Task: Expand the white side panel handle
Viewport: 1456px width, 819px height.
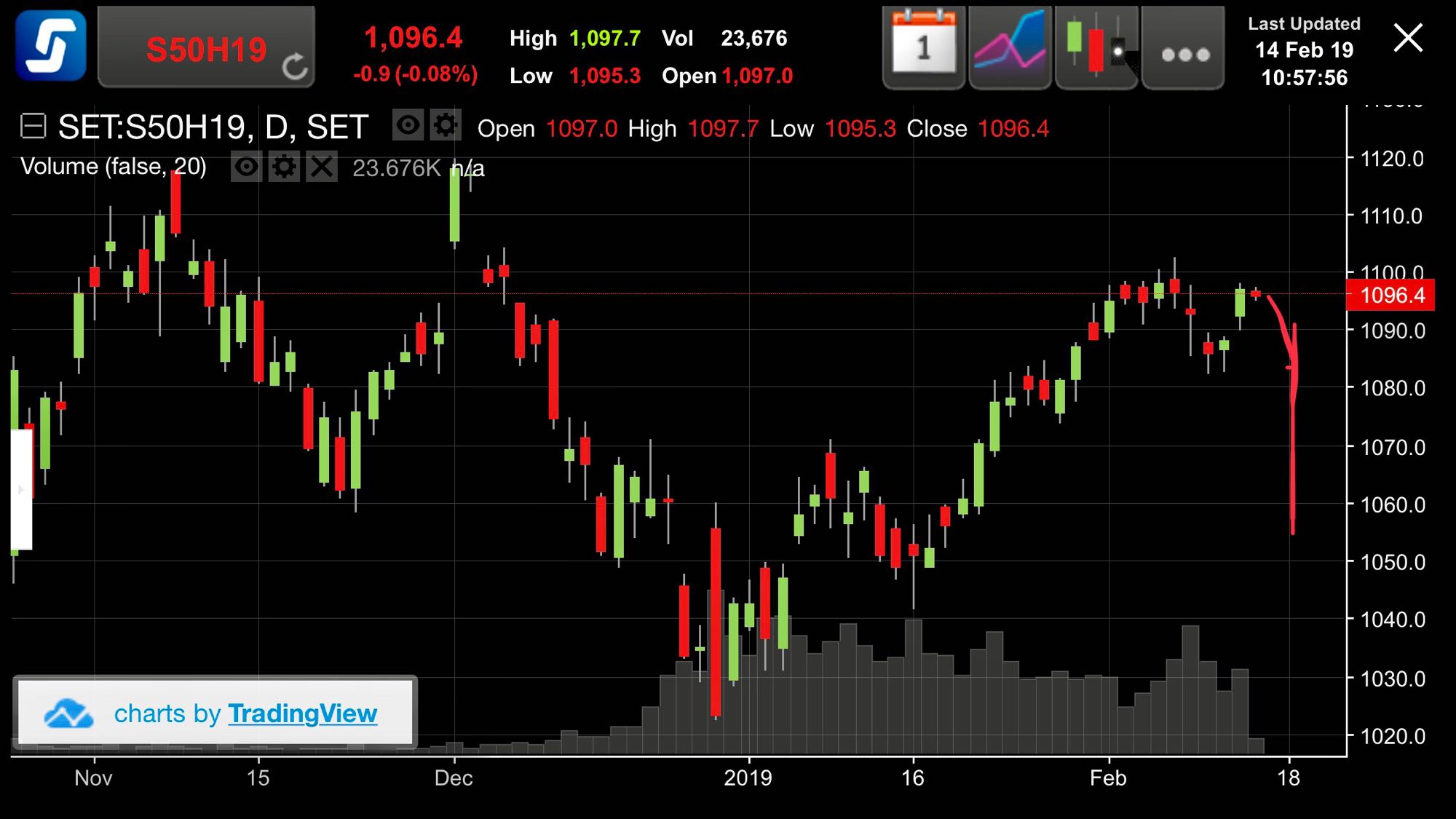Action: click(21, 489)
